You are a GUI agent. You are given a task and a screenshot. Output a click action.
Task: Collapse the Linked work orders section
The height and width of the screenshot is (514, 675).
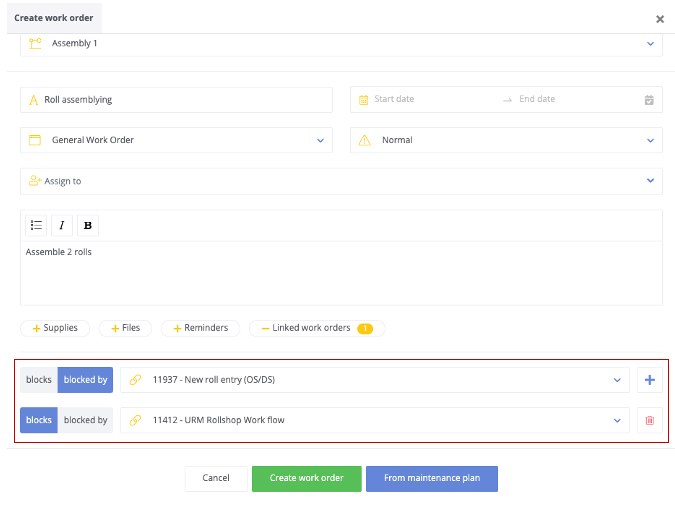coord(317,328)
